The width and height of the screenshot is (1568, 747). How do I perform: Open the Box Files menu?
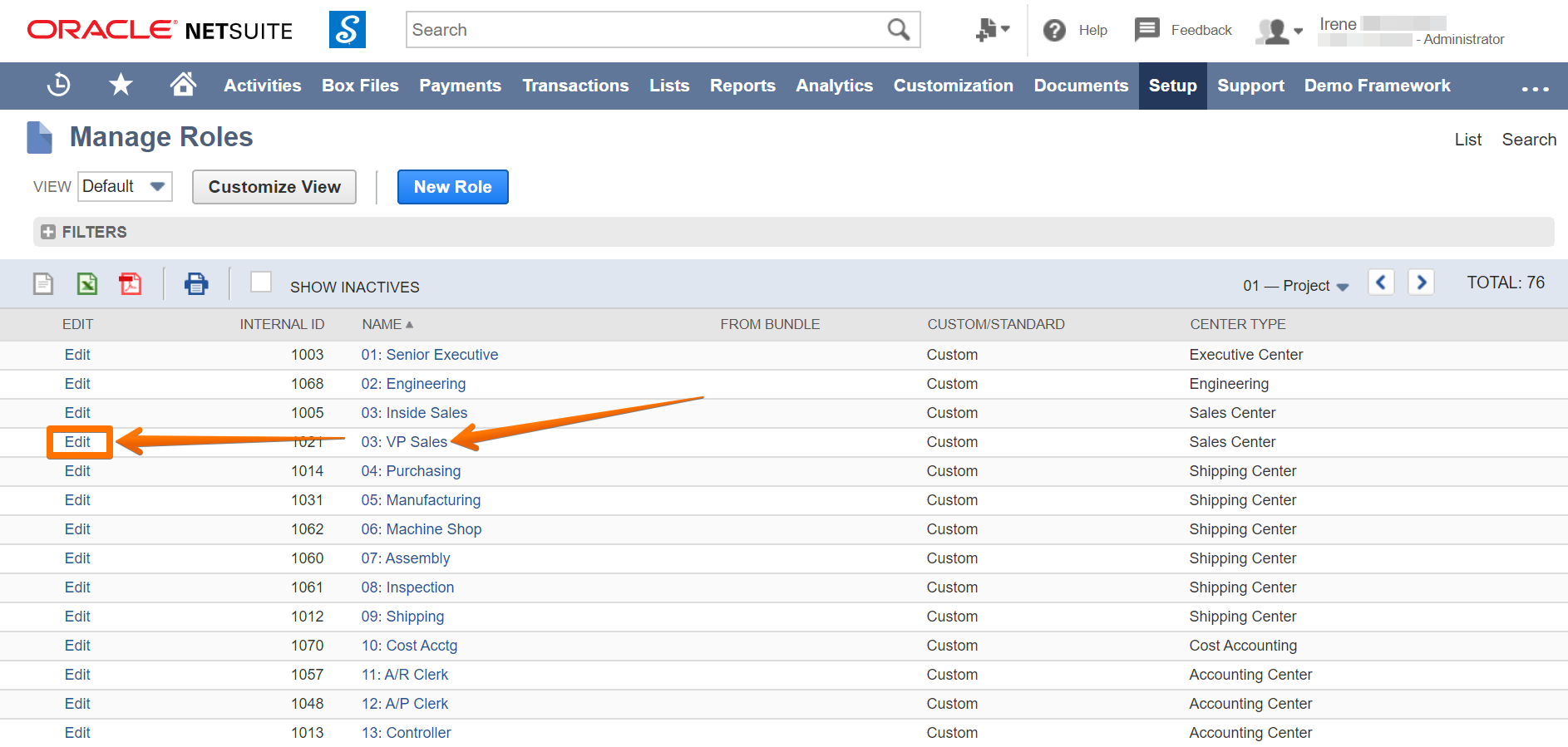coord(360,86)
